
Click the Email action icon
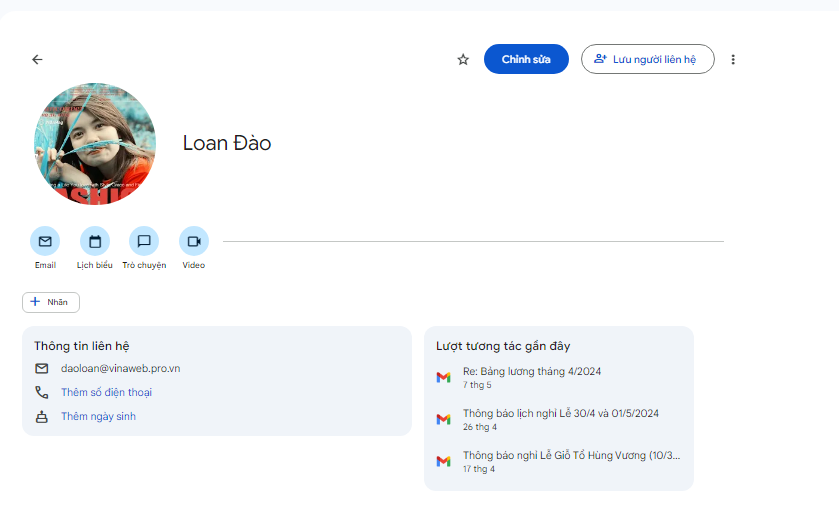pyautogui.click(x=45, y=241)
